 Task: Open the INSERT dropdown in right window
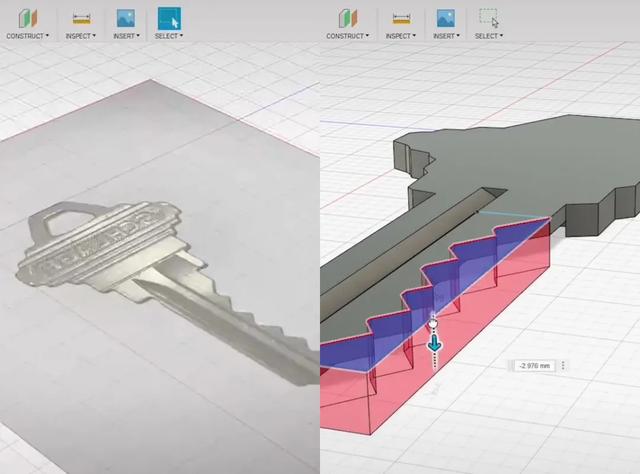(447, 36)
